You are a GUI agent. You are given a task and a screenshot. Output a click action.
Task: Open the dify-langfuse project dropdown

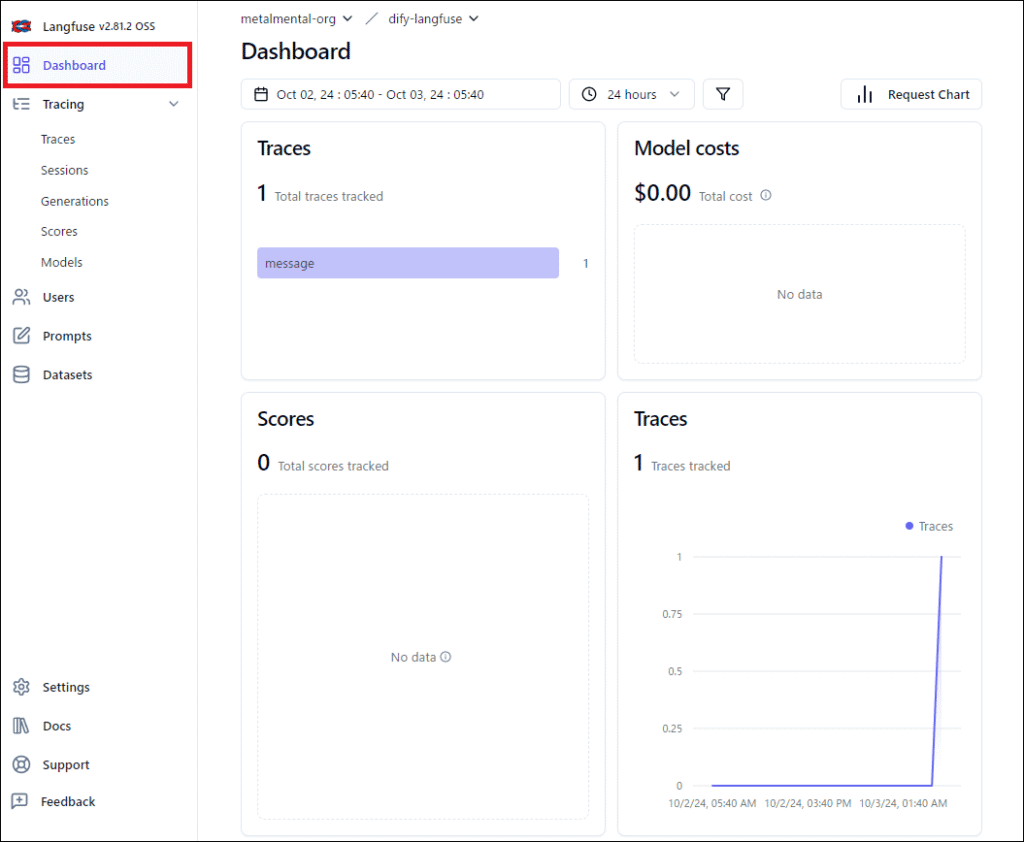point(433,18)
